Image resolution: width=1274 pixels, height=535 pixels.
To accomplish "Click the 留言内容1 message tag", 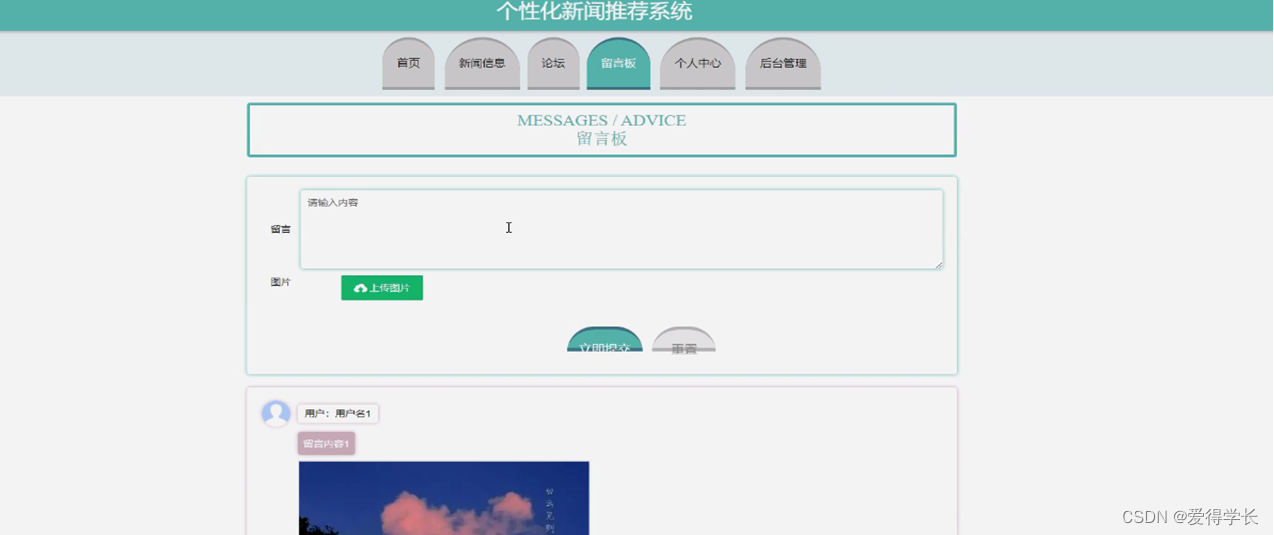I will click(326, 443).
